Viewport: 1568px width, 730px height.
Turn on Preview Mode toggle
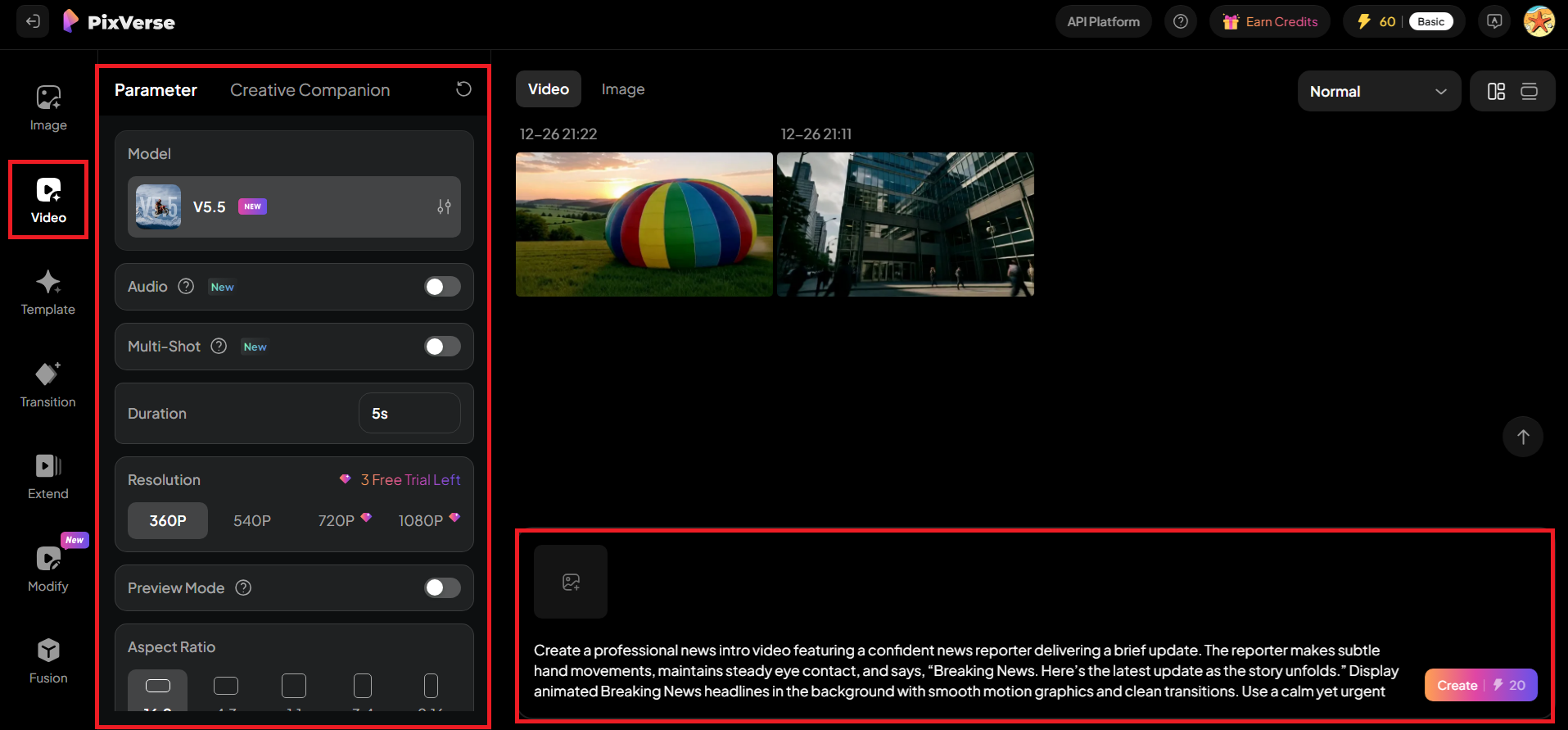442,587
